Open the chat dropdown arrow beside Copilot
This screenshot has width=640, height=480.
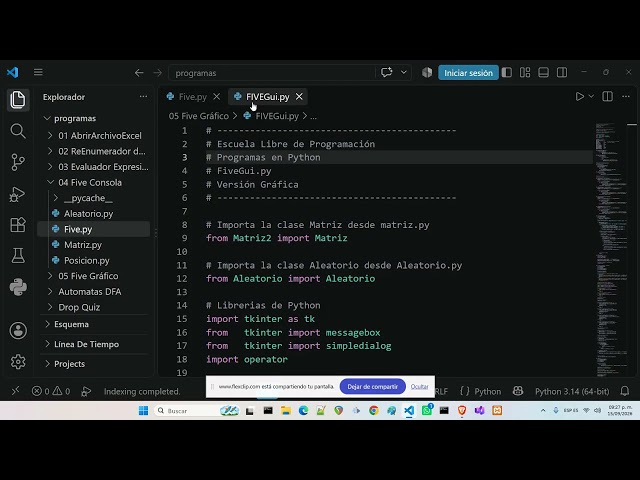tap(404, 72)
